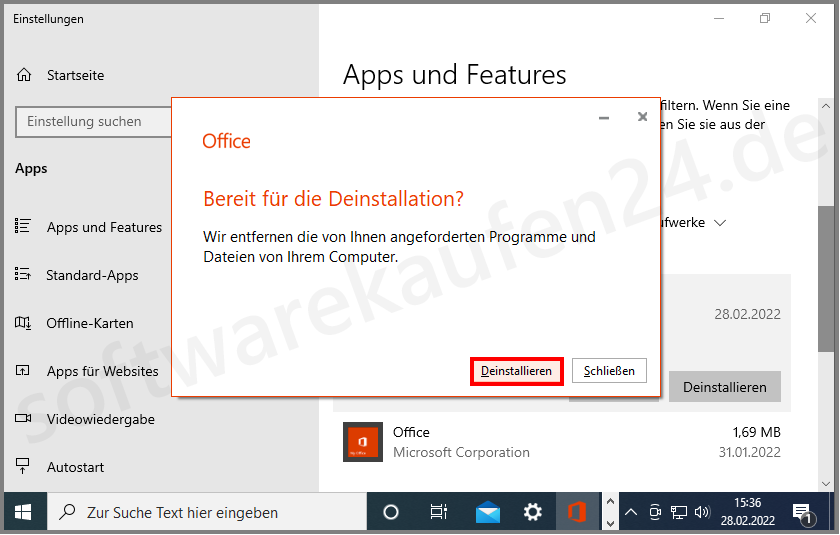Click the Startseite home icon
Image resolution: width=840 pixels, height=535 pixels.
point(24,75)
